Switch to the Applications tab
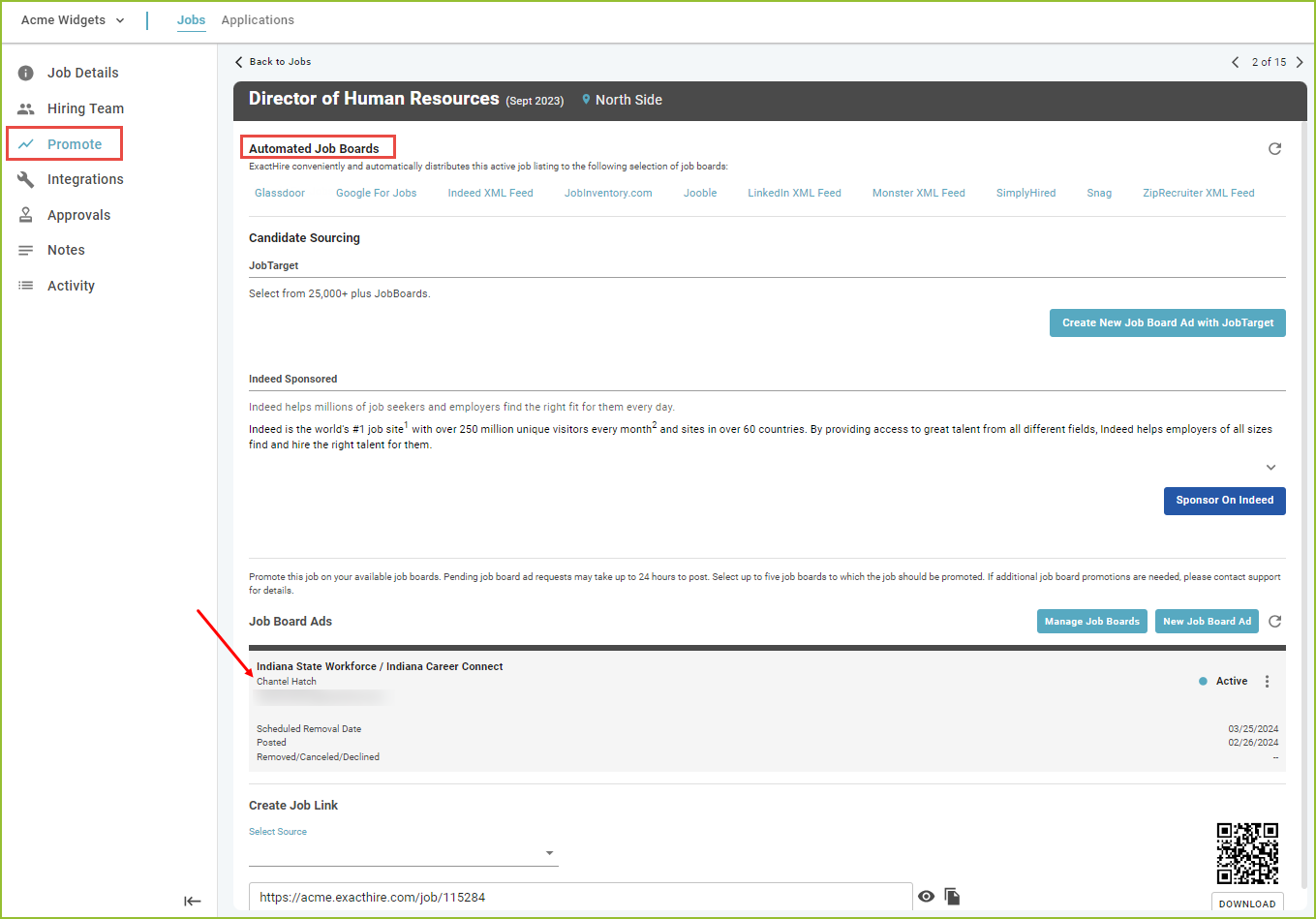Viewport: 1316px width, 919px height. tap(258, 19)
